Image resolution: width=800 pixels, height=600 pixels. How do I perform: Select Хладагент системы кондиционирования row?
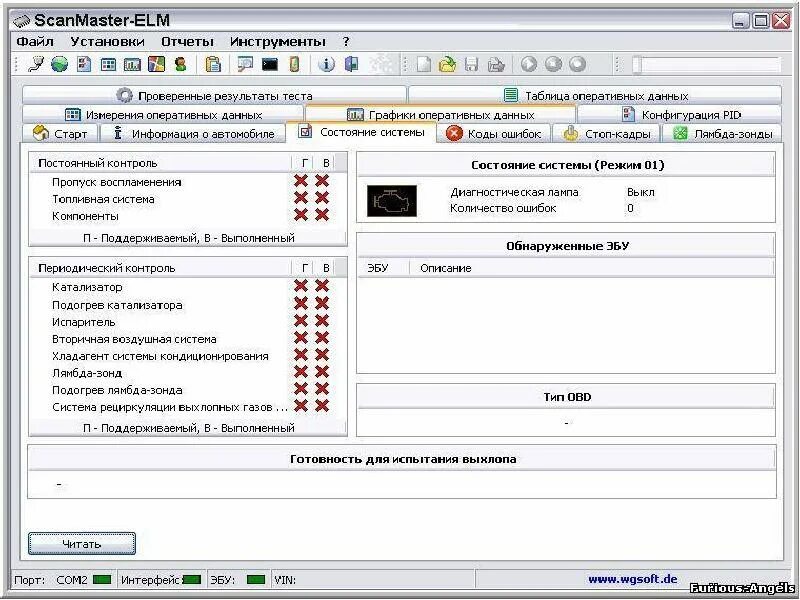click(x=188, y=356)
